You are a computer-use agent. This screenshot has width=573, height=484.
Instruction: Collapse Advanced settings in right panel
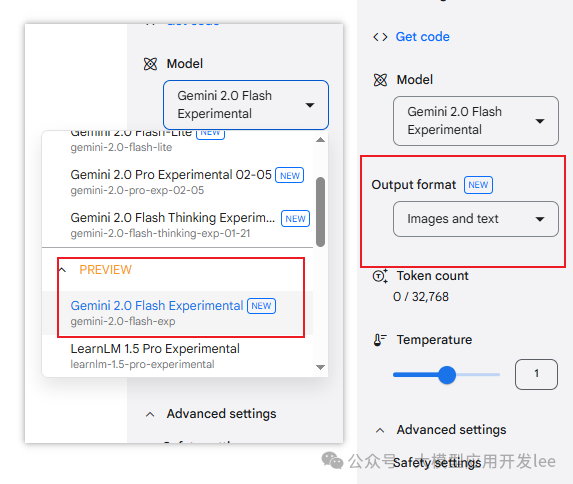380,430
